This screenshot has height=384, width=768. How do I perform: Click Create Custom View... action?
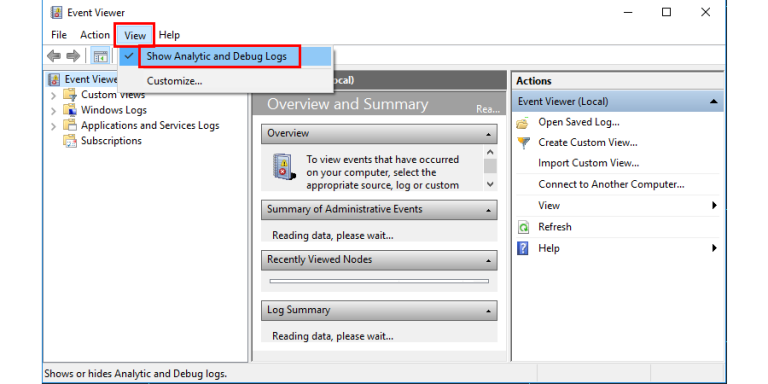click(588, 143)
